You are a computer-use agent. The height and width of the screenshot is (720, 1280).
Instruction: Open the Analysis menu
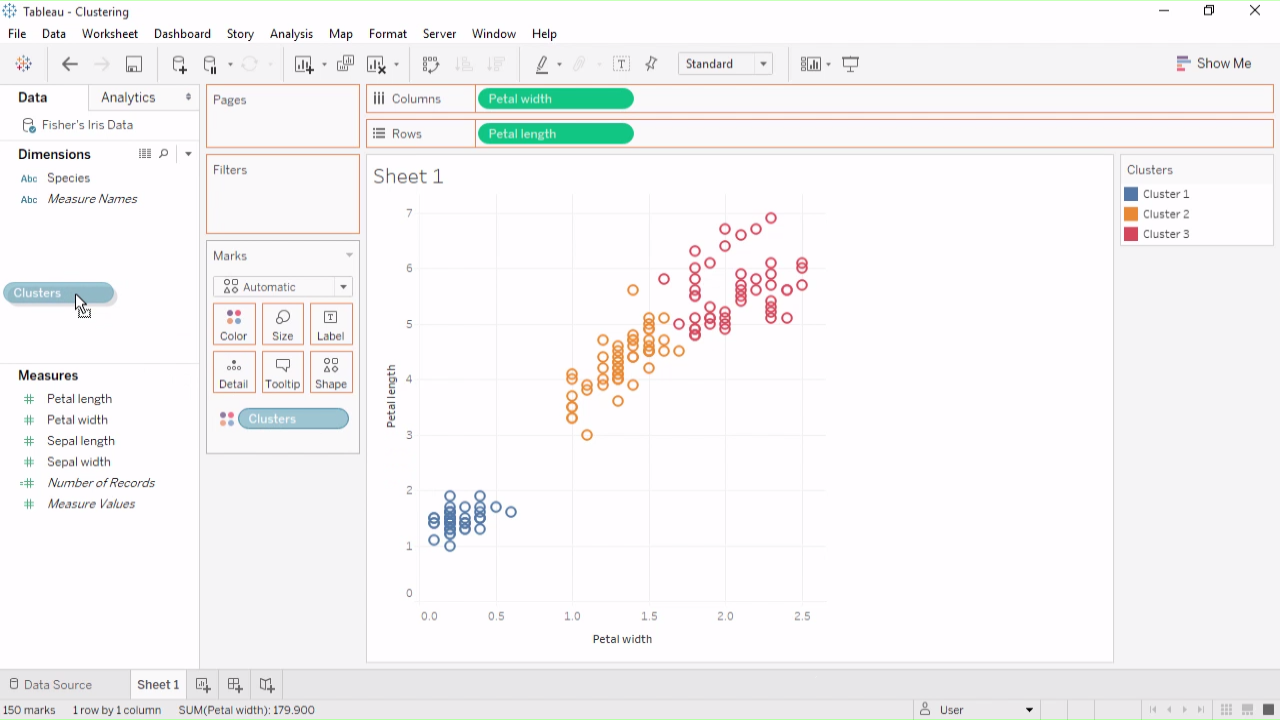[291, 34]
